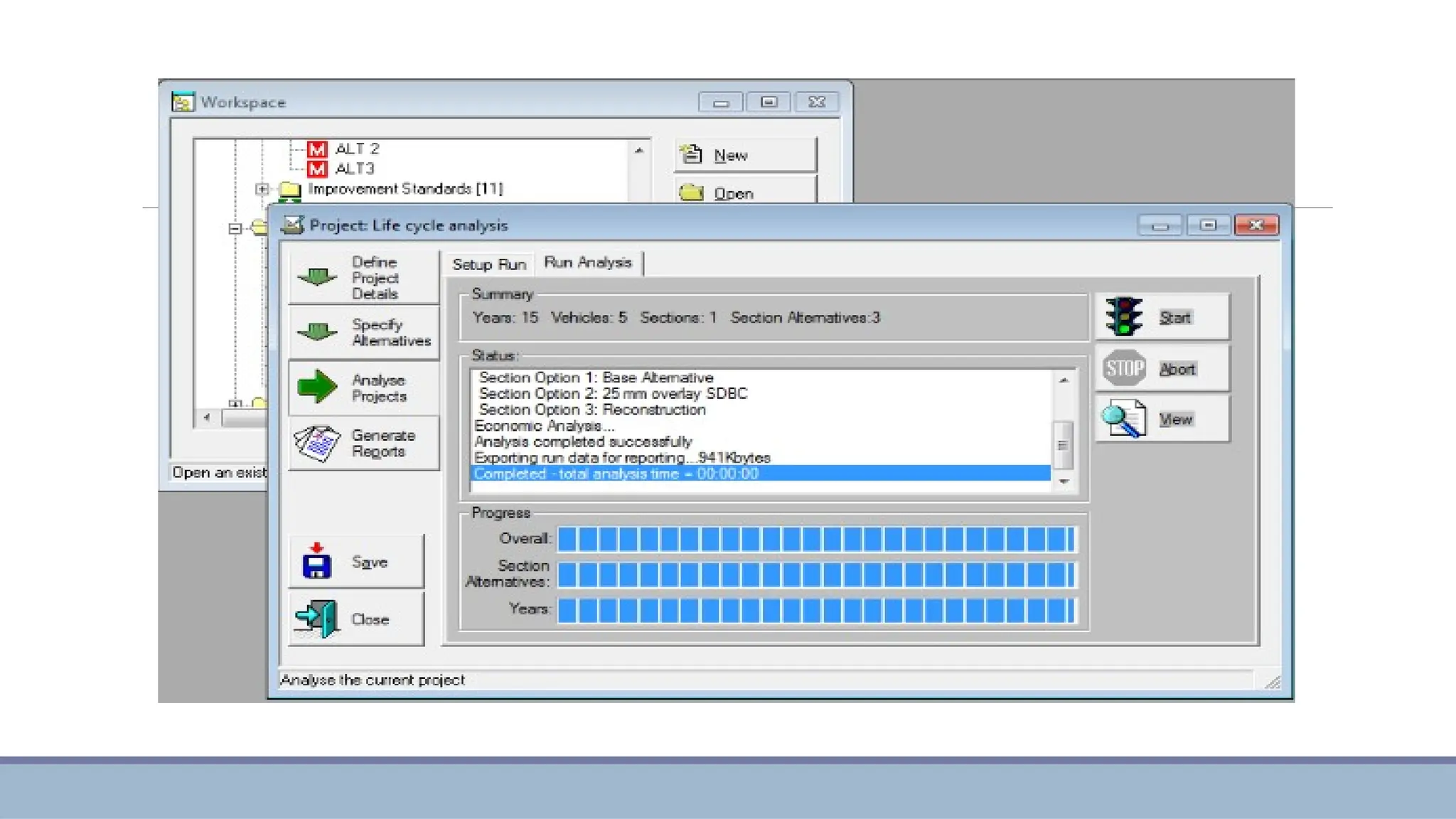Click the Specify Alternatives arrow icon
The width and height of the screenshot is (1456, 819).
(317, 332)
